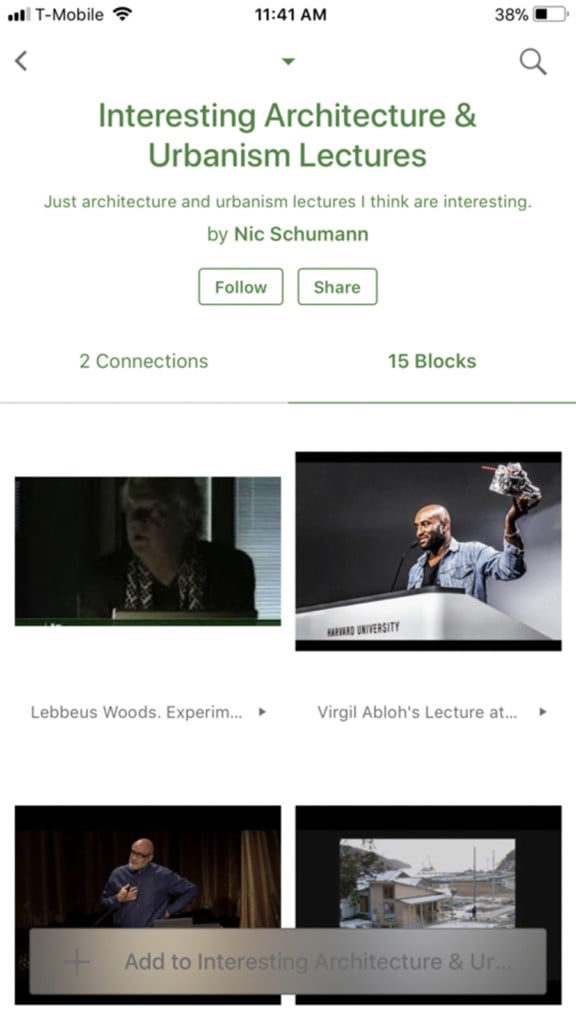
Task: Switch to the 2 Connections tab
Action: (144, 361)
